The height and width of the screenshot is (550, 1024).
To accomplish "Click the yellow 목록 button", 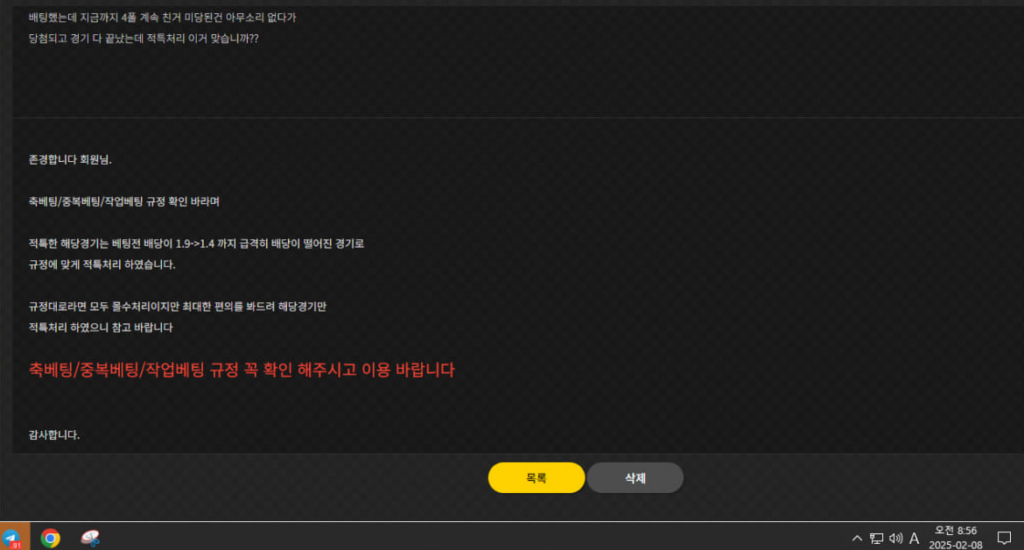I will click(x=536, y=477).
